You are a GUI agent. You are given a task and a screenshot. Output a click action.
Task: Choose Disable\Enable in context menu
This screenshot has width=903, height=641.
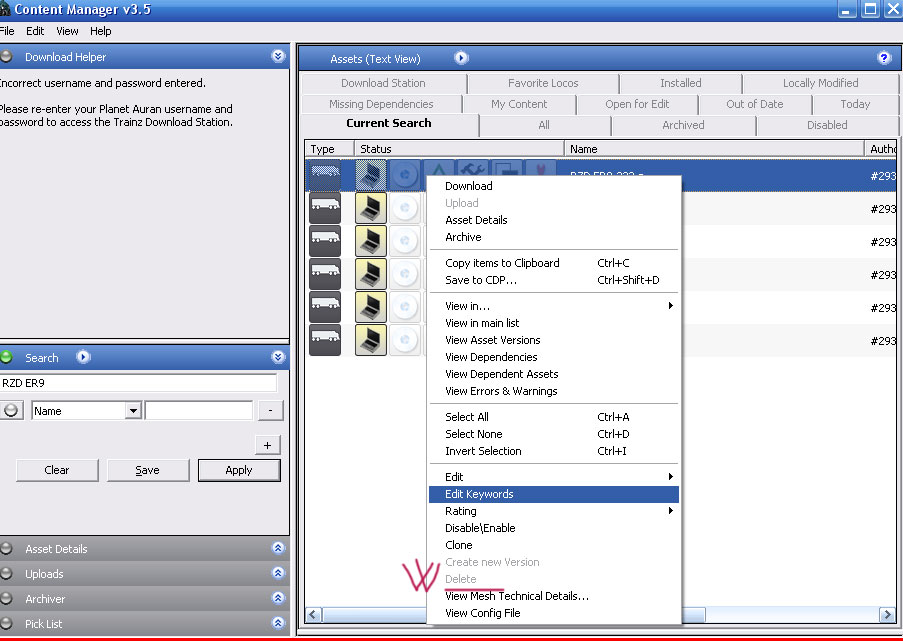coord(553,528)
